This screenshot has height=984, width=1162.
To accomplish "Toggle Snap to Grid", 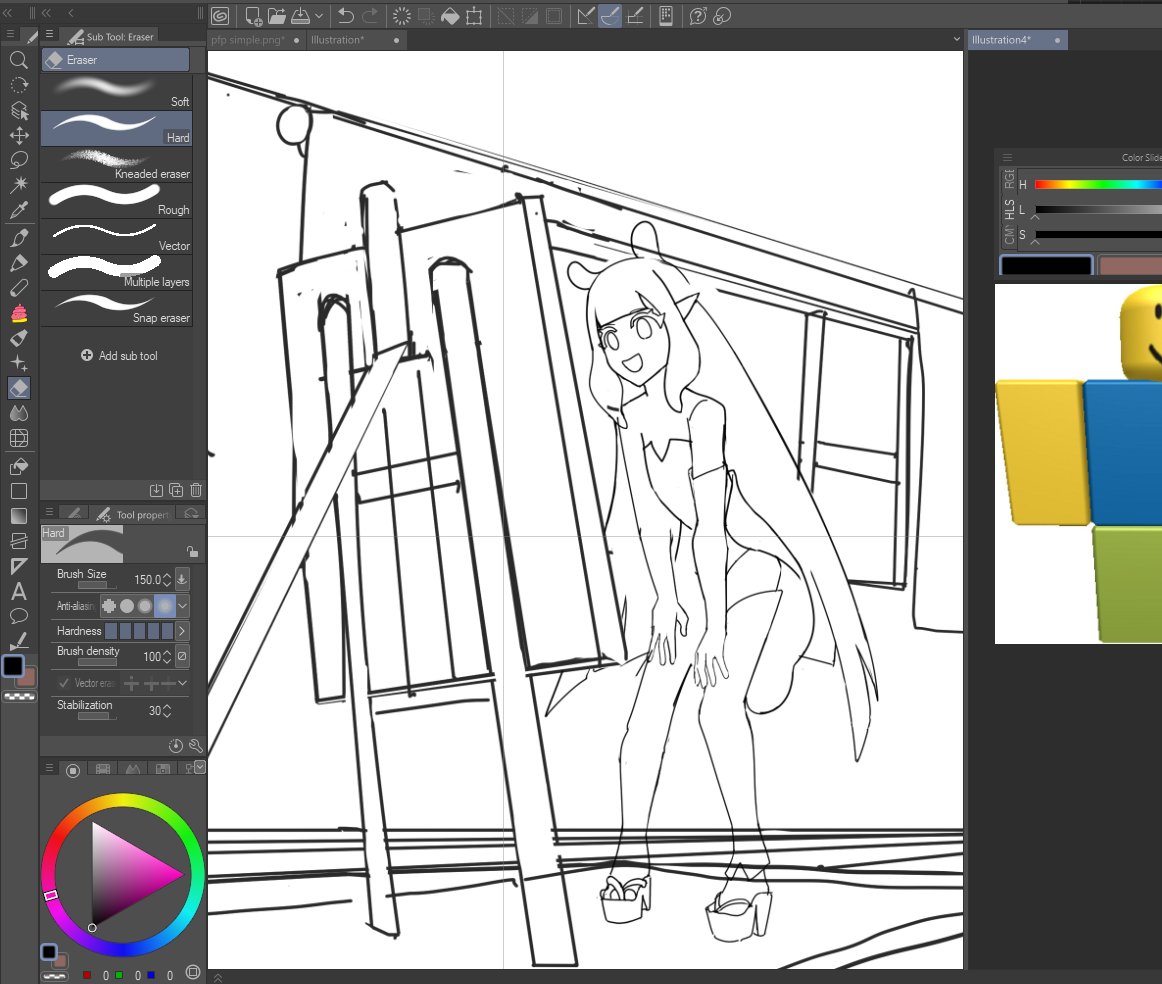I will pyautogui.click(x=635, y=16).
